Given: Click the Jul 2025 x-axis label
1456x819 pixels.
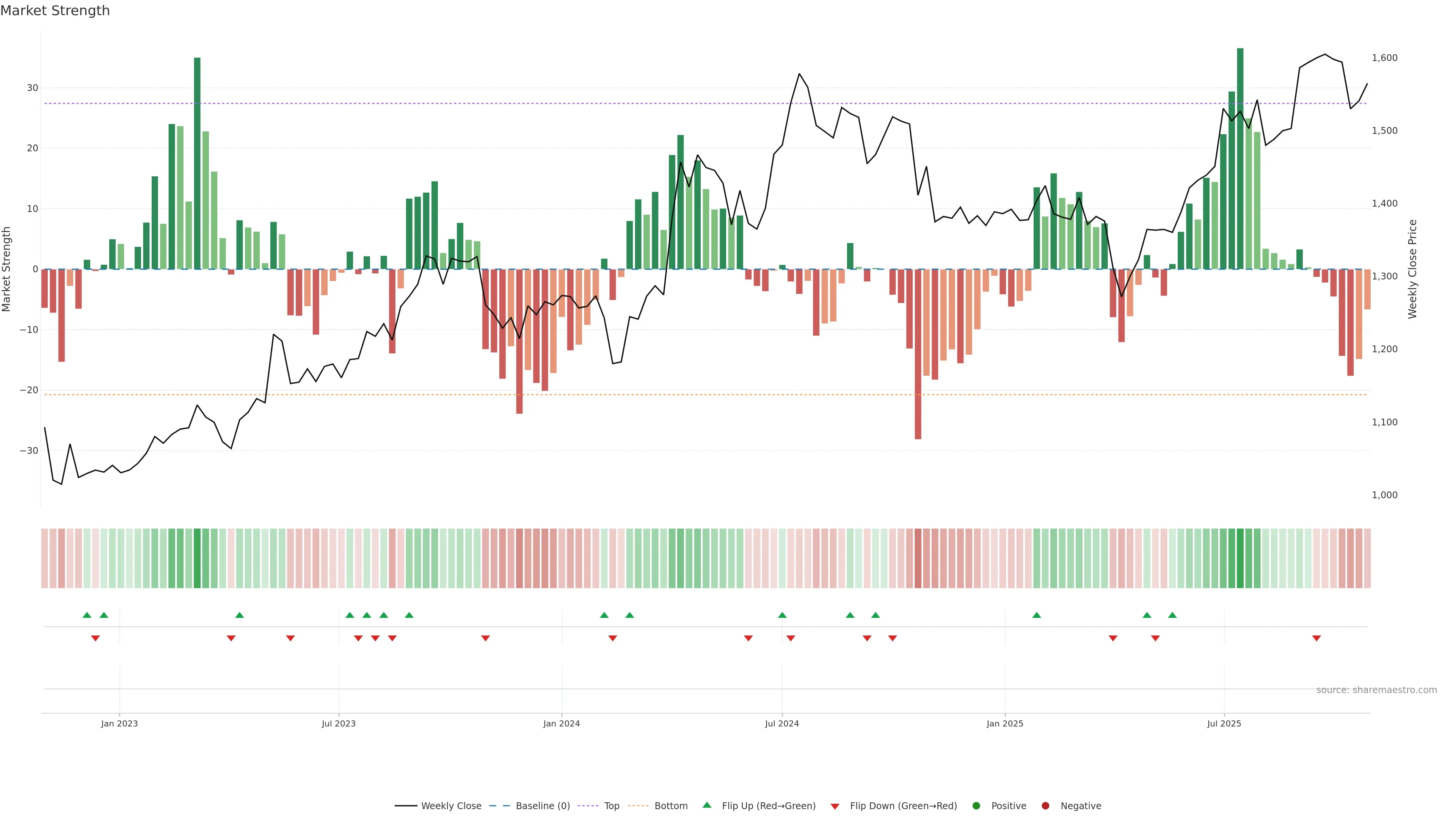Looking at the screenshot, I should [x=1224, y=723].
